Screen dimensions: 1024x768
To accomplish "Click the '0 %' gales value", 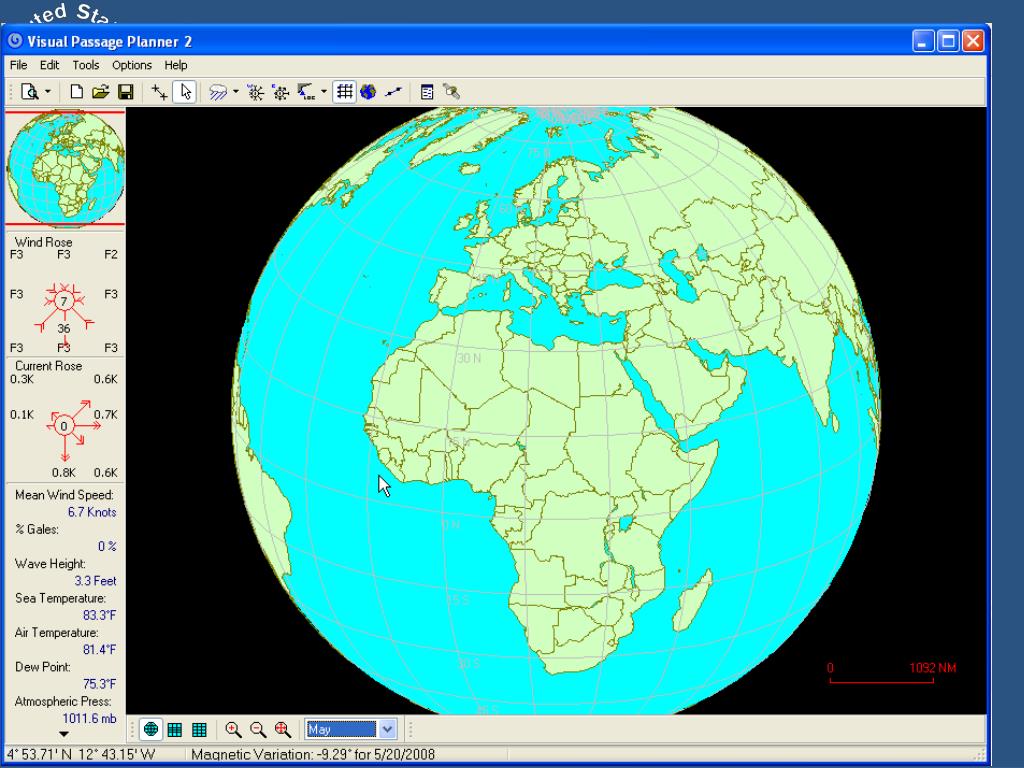I will coord(107,547).
